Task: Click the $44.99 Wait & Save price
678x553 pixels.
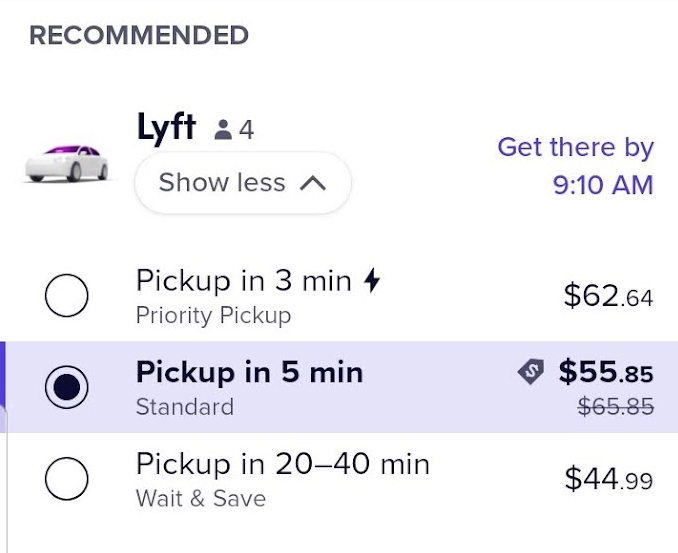Action: 608,480
